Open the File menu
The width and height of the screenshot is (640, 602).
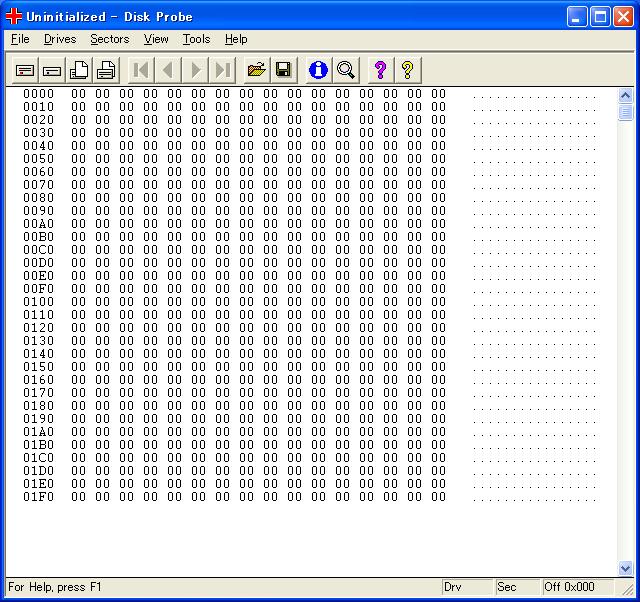(x=20, y=39)
